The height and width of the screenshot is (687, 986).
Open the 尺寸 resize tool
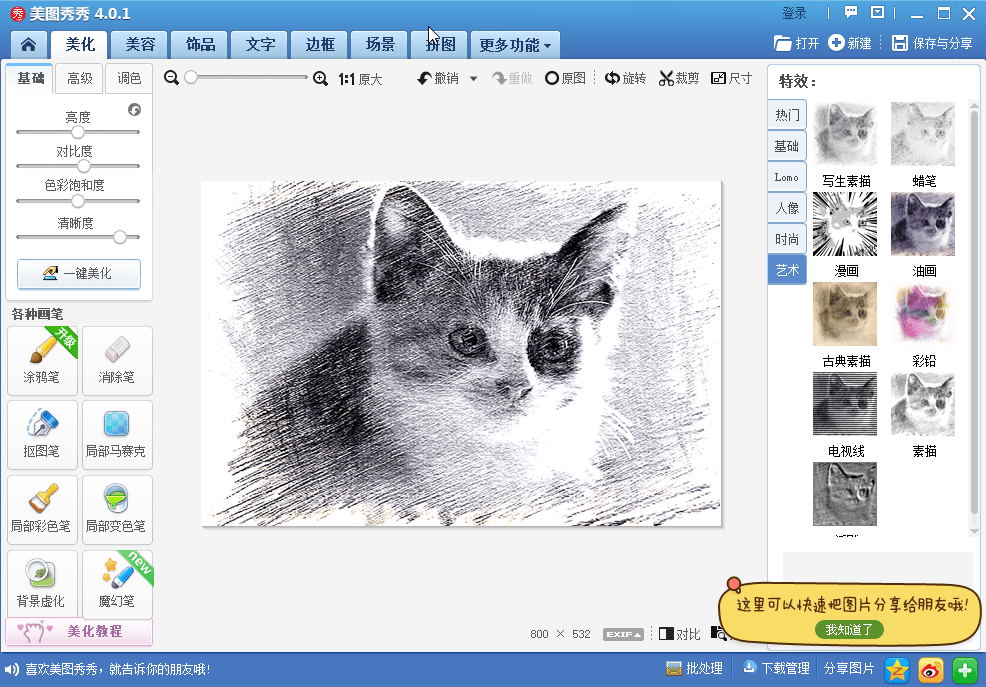731,78
